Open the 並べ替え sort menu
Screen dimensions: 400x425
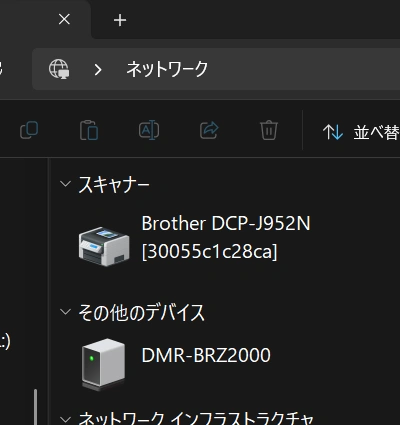361,132
